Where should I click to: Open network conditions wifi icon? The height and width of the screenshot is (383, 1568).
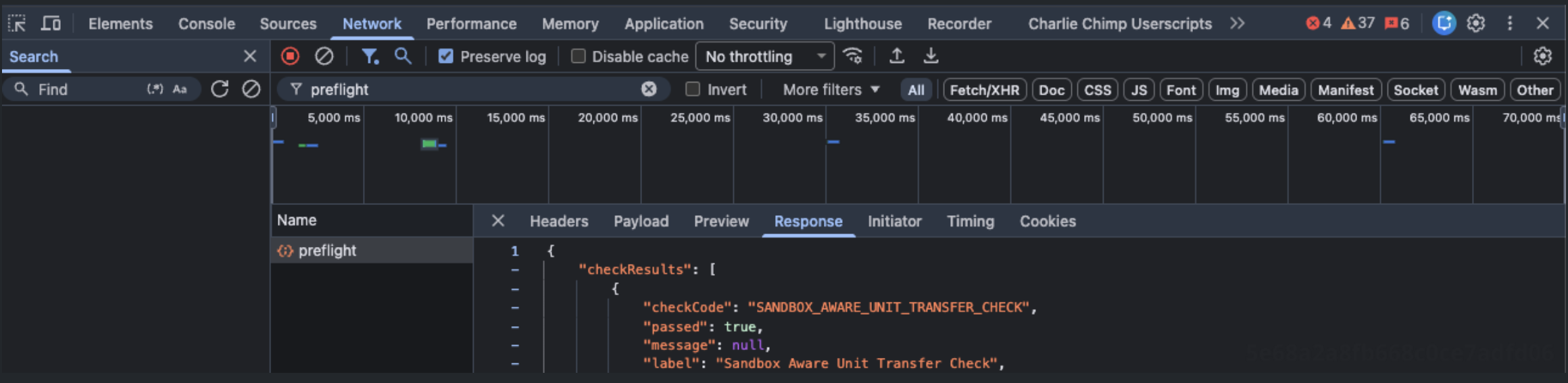pos(853,56)
